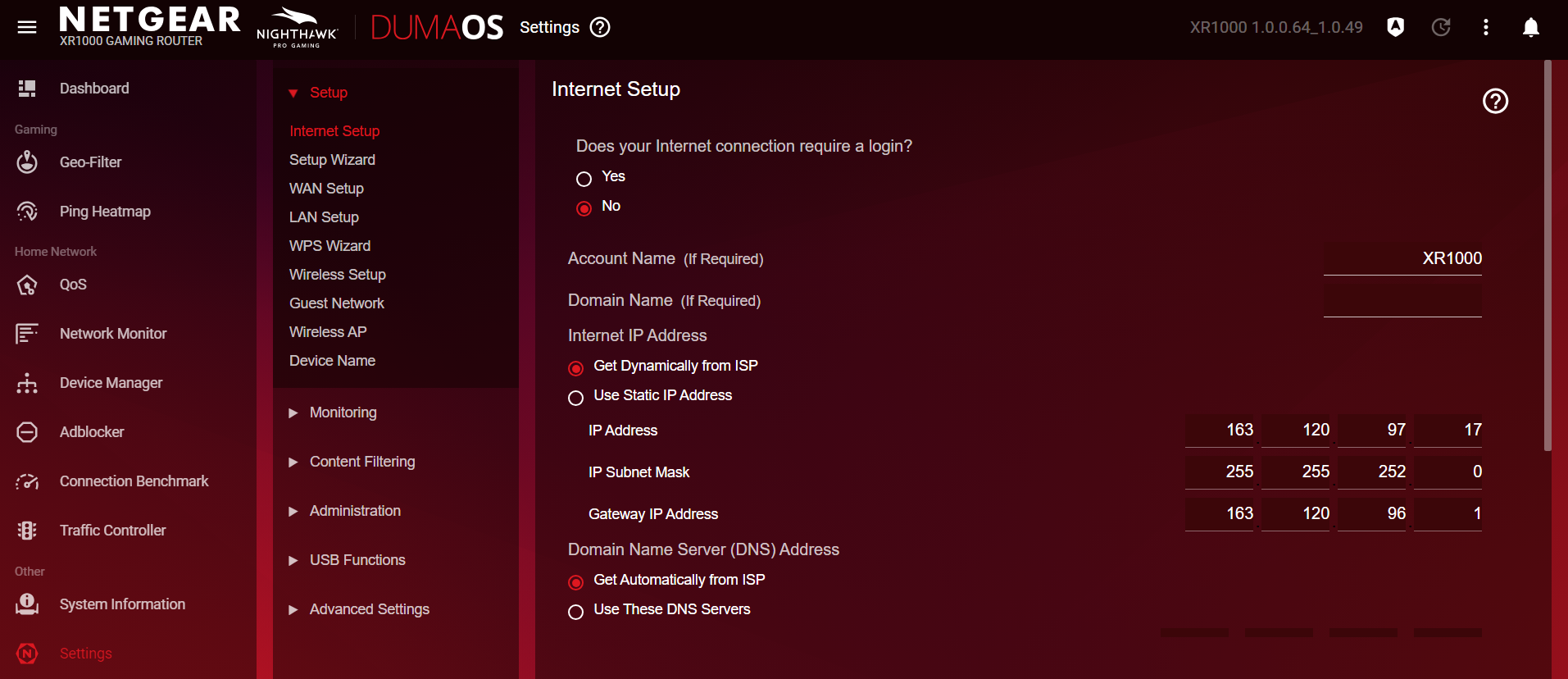Select Yes for connection login required
Viewport: 1568px width, 679px height.
(x=584, y=179)
